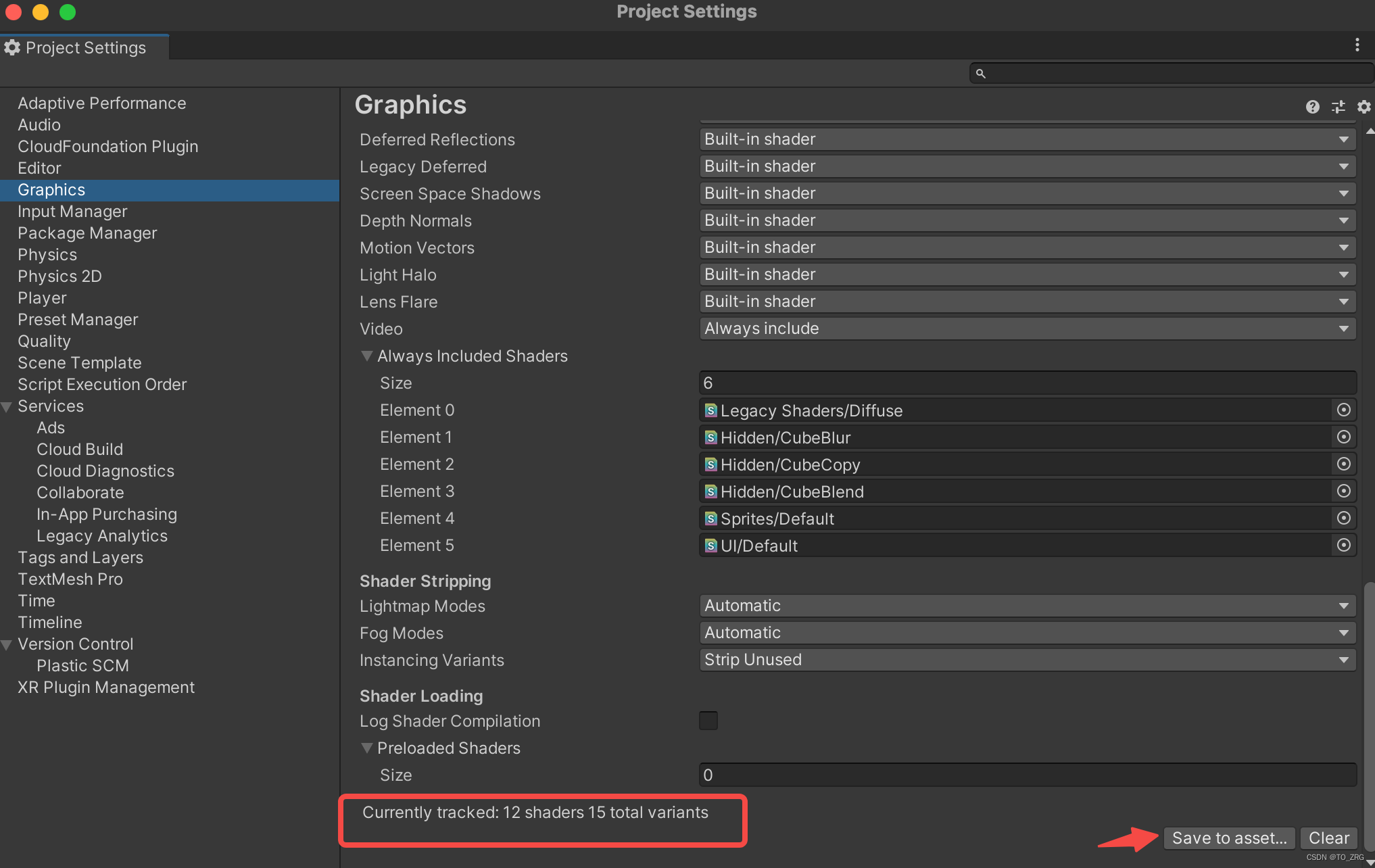Click the preset sliders icon in the Graphics header

point(1338,107)
